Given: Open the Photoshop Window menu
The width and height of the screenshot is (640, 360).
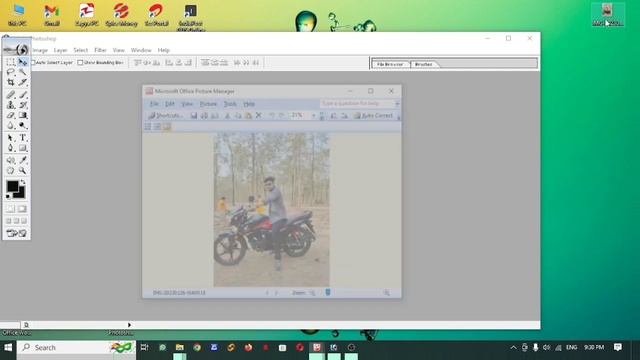Looking at the screenshot, I should pyautogui.click(x=141, y=50).
